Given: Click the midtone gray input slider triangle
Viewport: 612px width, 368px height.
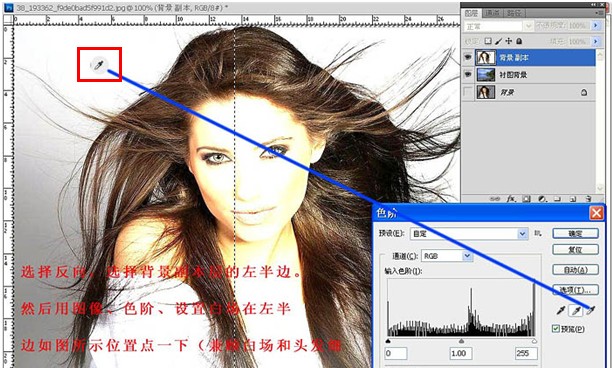Looking at the screenshot, I should (461, 341).
